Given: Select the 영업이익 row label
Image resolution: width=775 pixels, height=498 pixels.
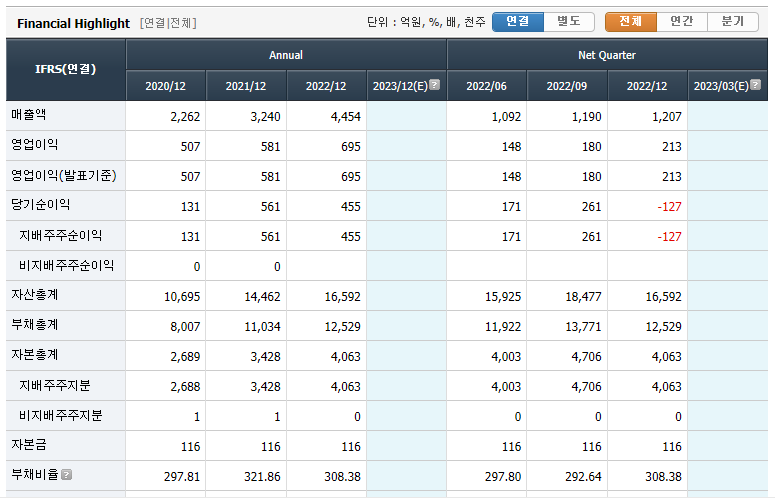Looking at the screenshot, I should 35,145.
